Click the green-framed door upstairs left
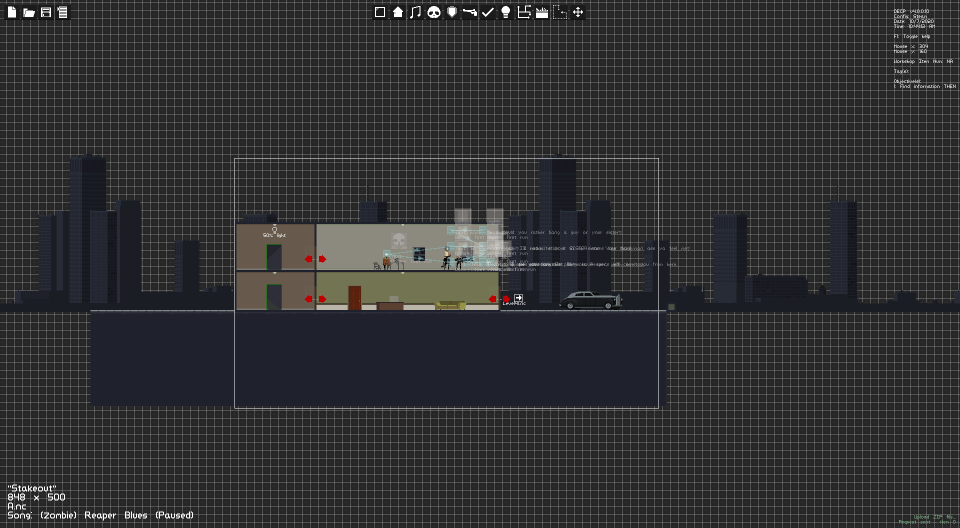 [274, 257]
